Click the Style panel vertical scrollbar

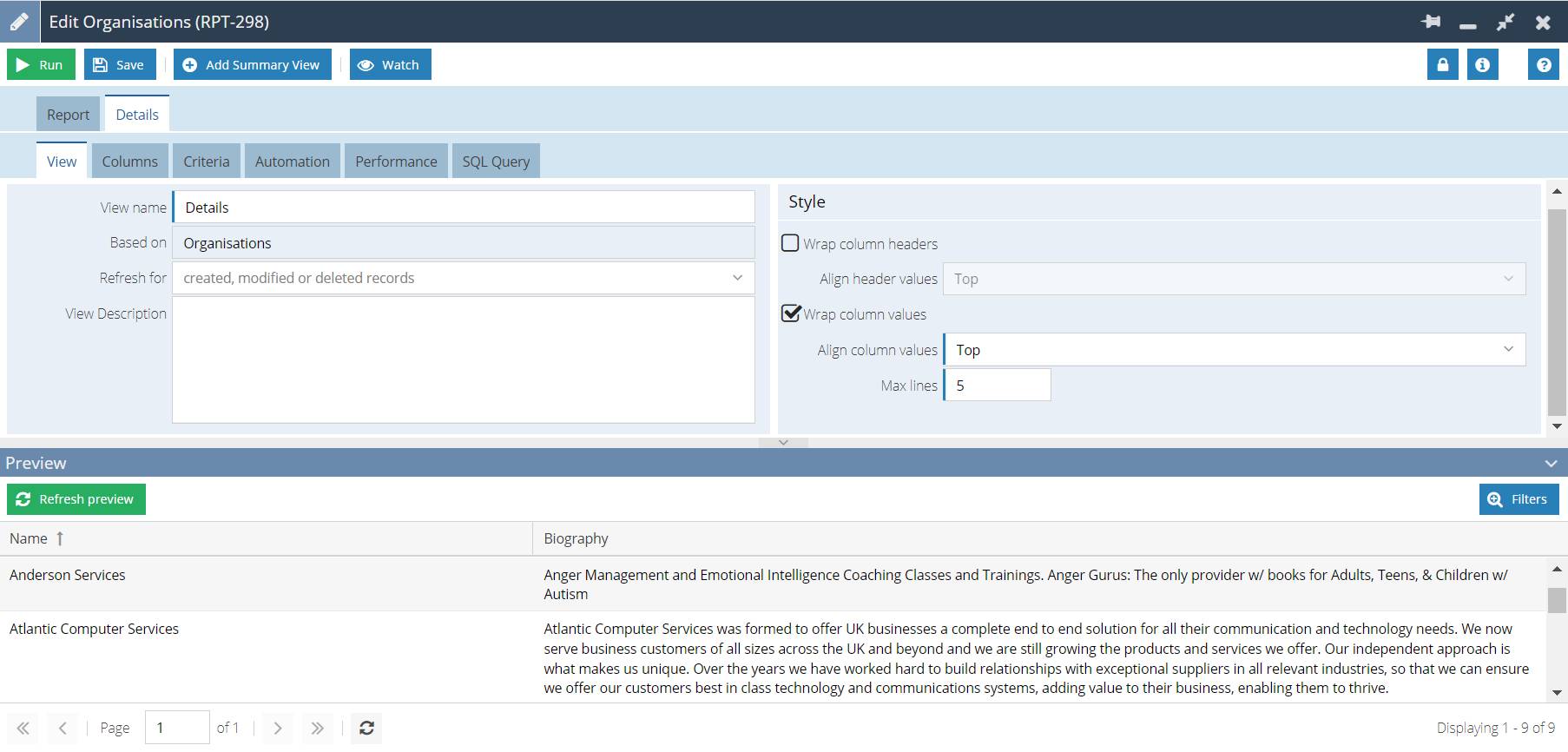[1556, 313]
